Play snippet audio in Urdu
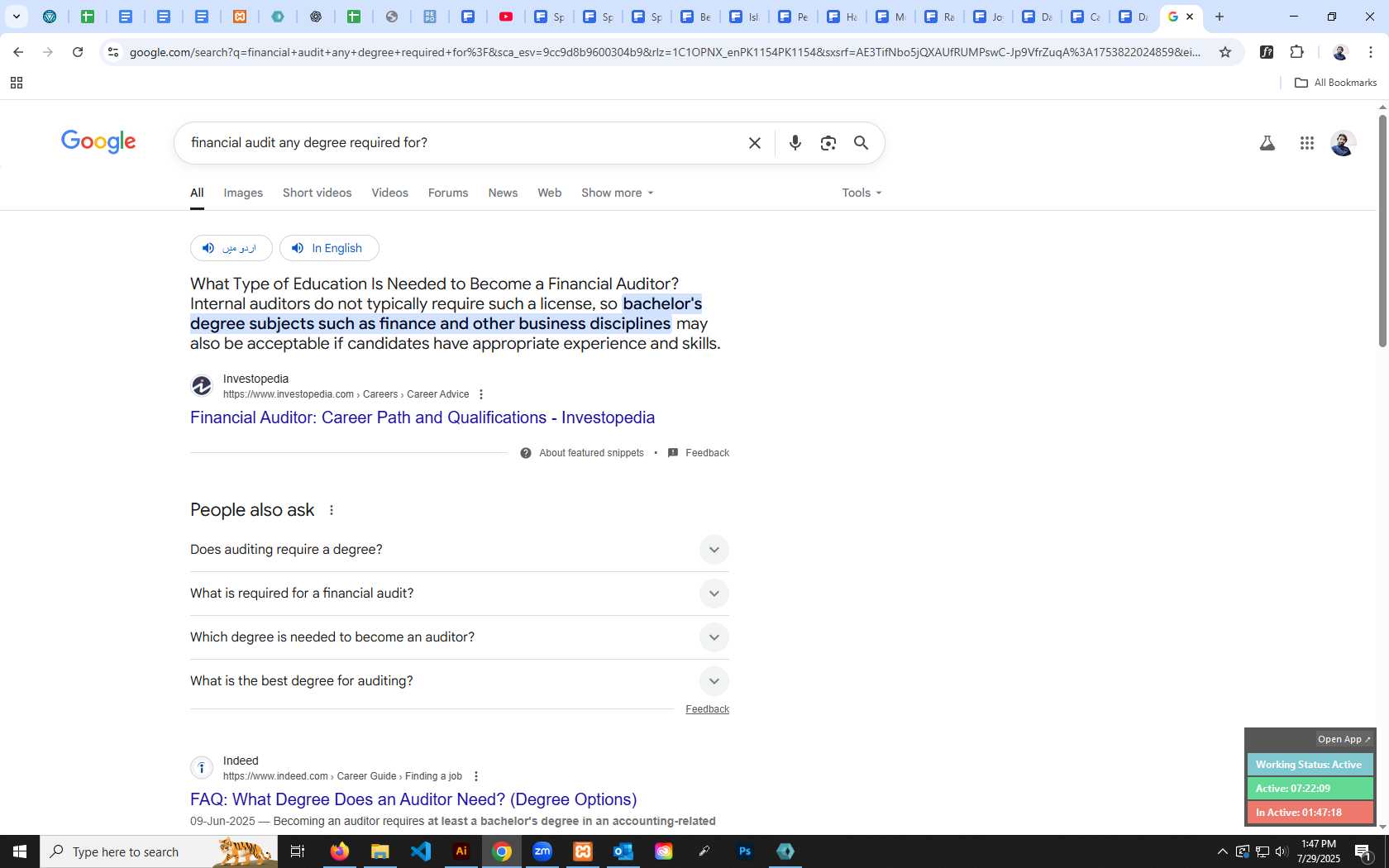Screen dimensions: 1389x868 [231, 248]
